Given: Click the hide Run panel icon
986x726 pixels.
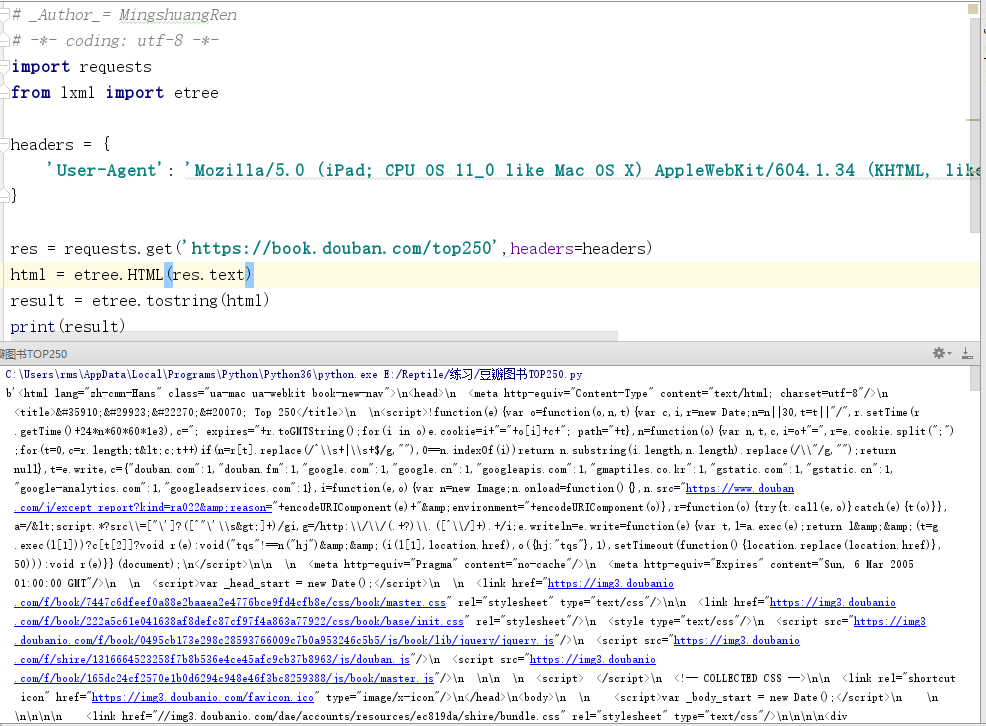Looking at the screenshot, I should [x=967, y=353].
